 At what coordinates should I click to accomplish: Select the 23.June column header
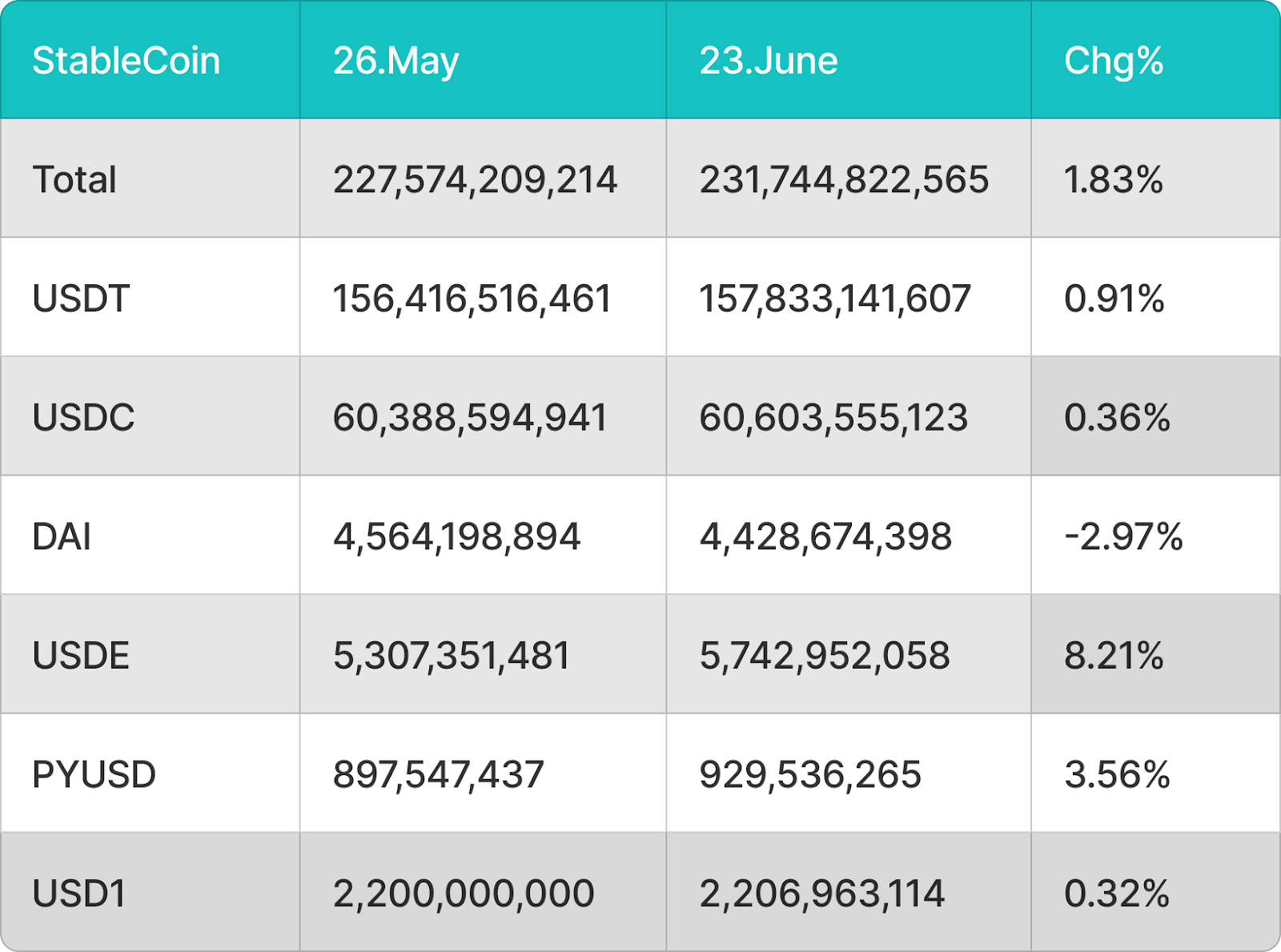click(769, 61)
